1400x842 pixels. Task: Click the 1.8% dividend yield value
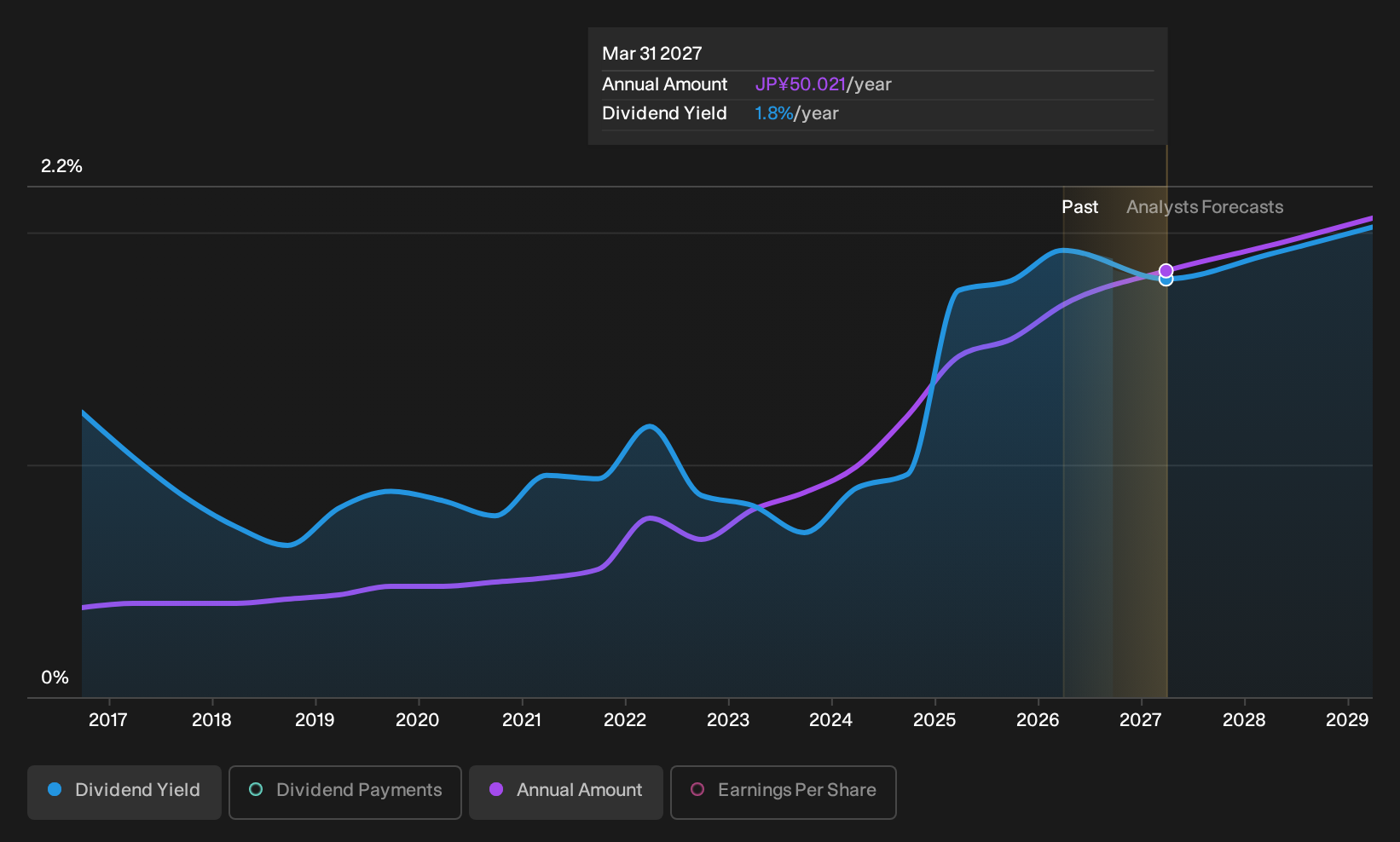[x=773, y=113]
